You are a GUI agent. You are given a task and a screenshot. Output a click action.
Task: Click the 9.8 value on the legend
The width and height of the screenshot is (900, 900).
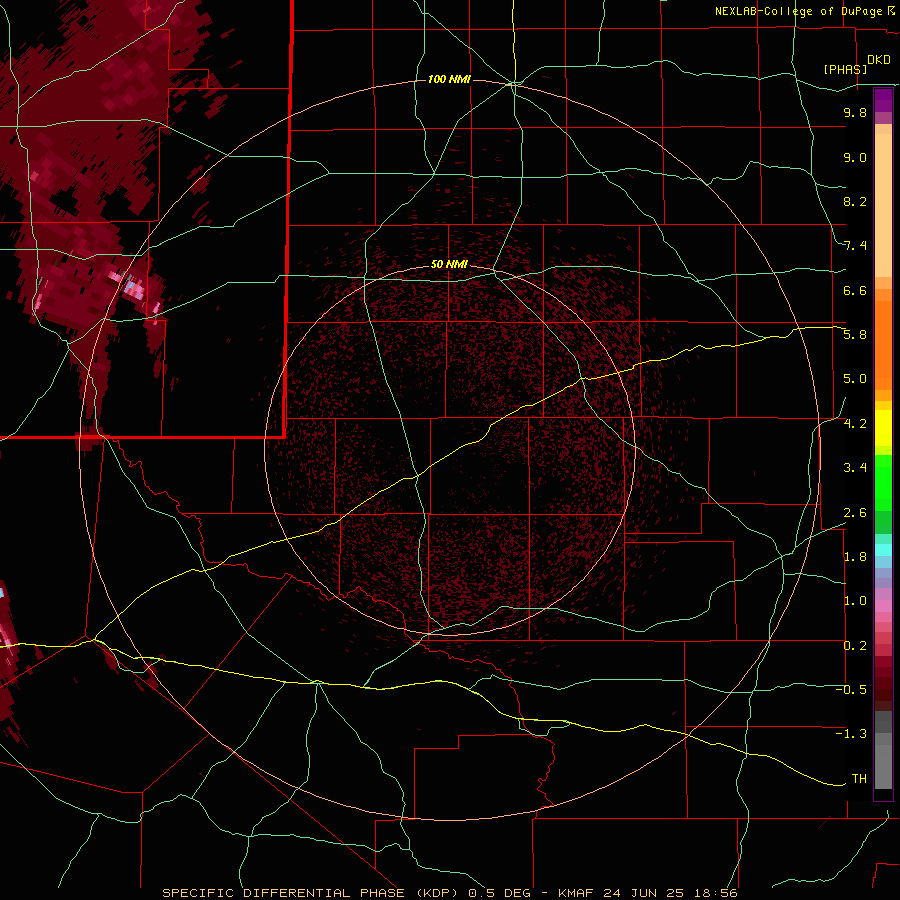[855, 113]
